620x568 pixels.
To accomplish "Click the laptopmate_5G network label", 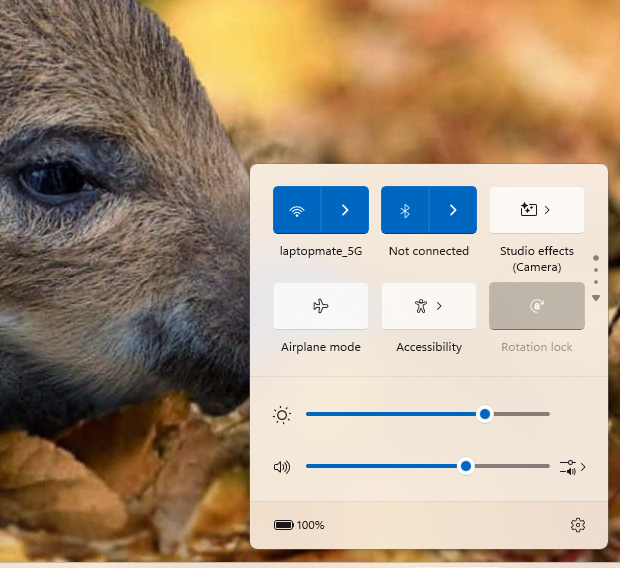I will 321,251.
